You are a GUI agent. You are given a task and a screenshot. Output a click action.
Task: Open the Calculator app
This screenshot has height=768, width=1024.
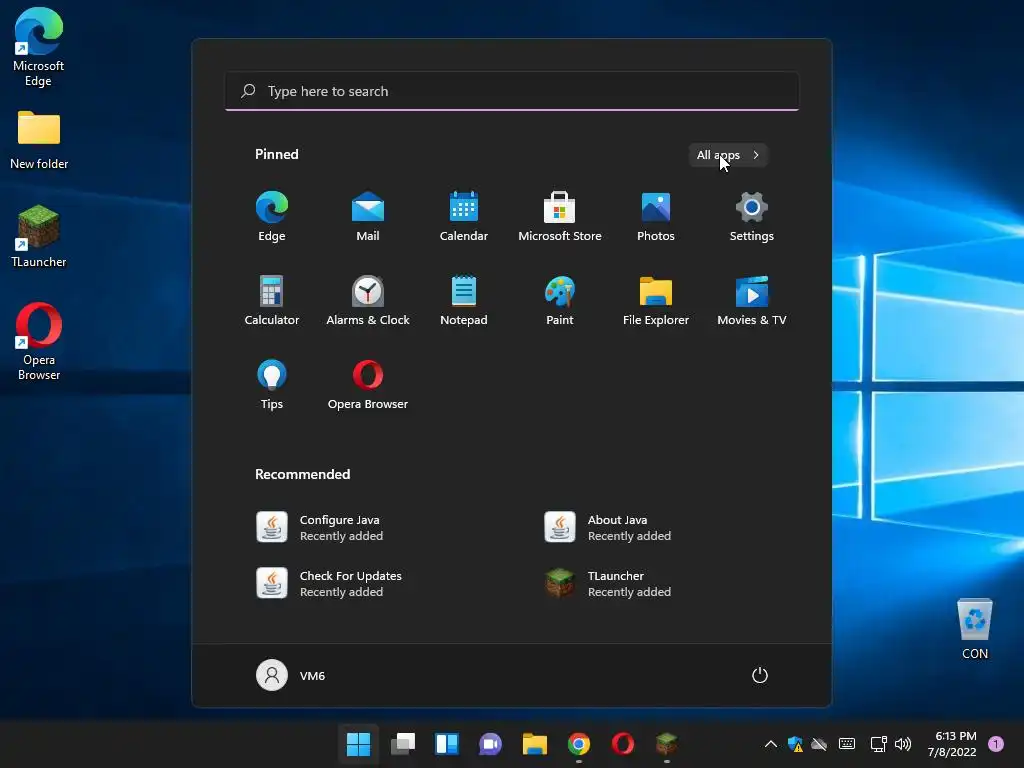coord(272,300)
